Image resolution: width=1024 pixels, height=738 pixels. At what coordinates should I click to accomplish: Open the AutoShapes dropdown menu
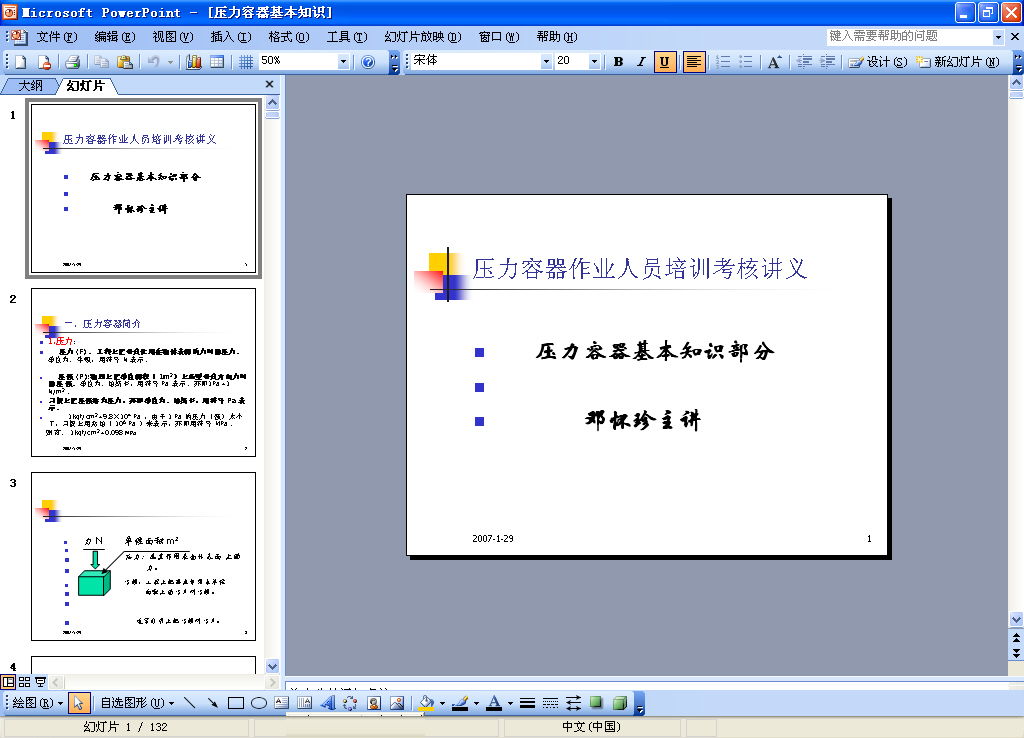(137, 703)
